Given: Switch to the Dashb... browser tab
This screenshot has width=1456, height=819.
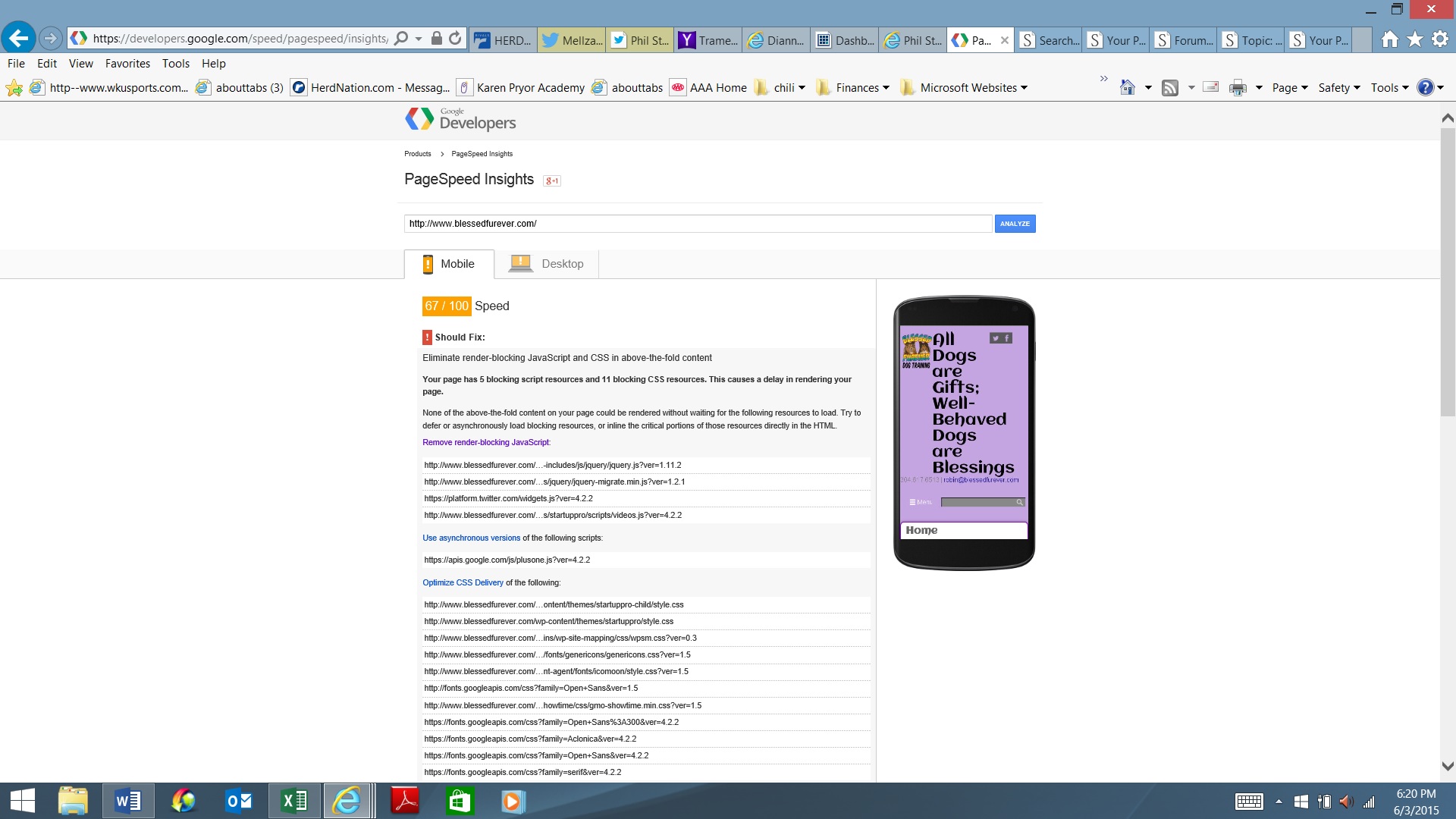Looking at the screenshot, I should tap(845, 40).
